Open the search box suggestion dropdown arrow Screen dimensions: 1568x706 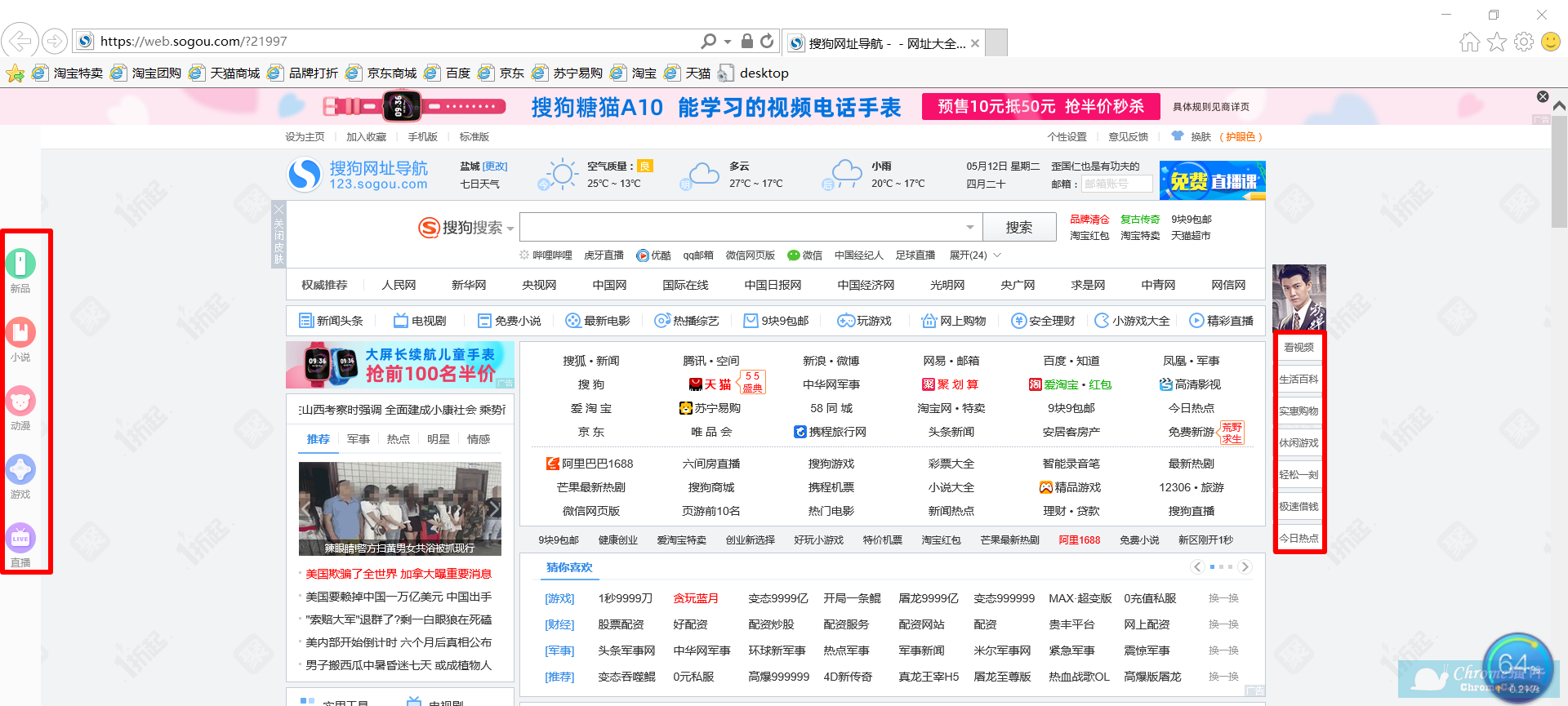coord(970,228)
